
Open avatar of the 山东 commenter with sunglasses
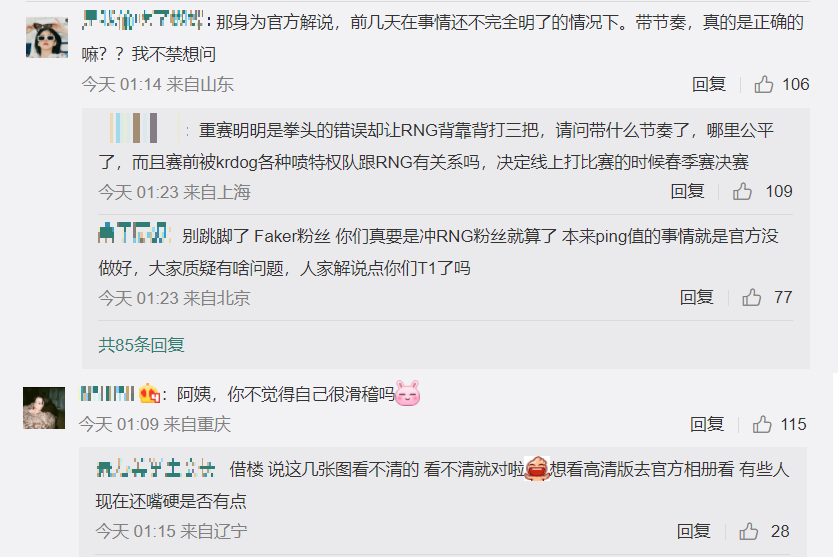pos(47,37)
